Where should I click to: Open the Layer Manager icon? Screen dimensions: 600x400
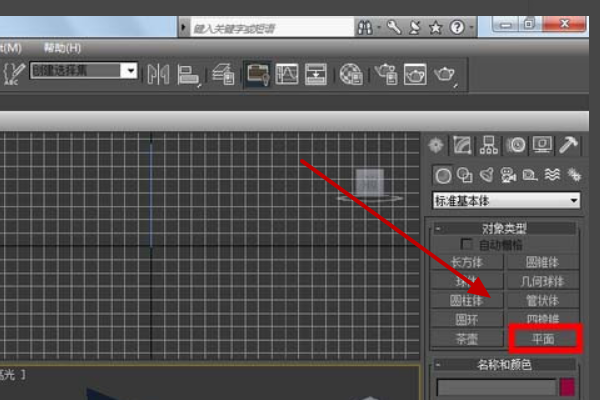[223, 74]
